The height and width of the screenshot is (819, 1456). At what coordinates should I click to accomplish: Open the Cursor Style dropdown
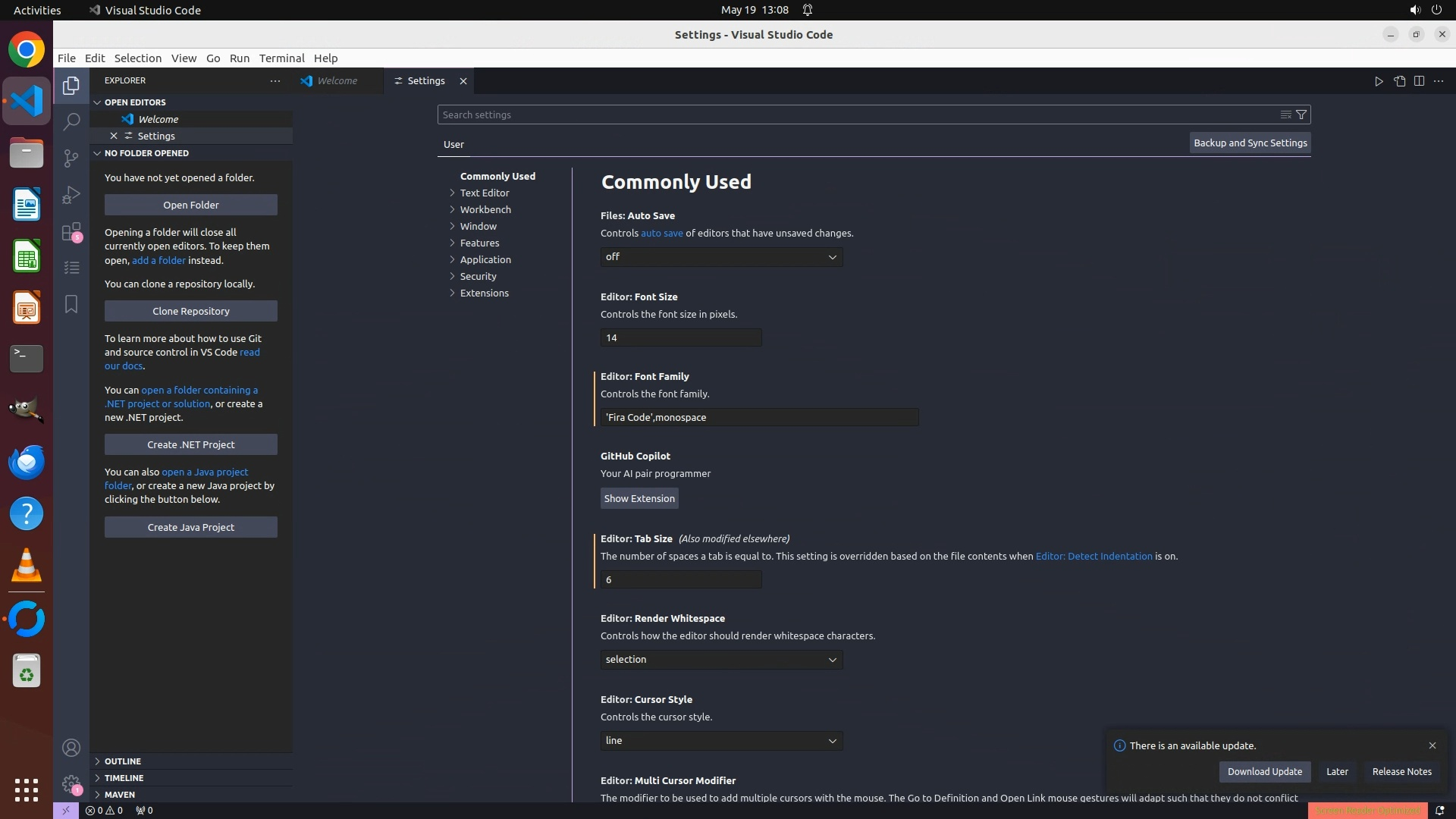coord(721,741)
